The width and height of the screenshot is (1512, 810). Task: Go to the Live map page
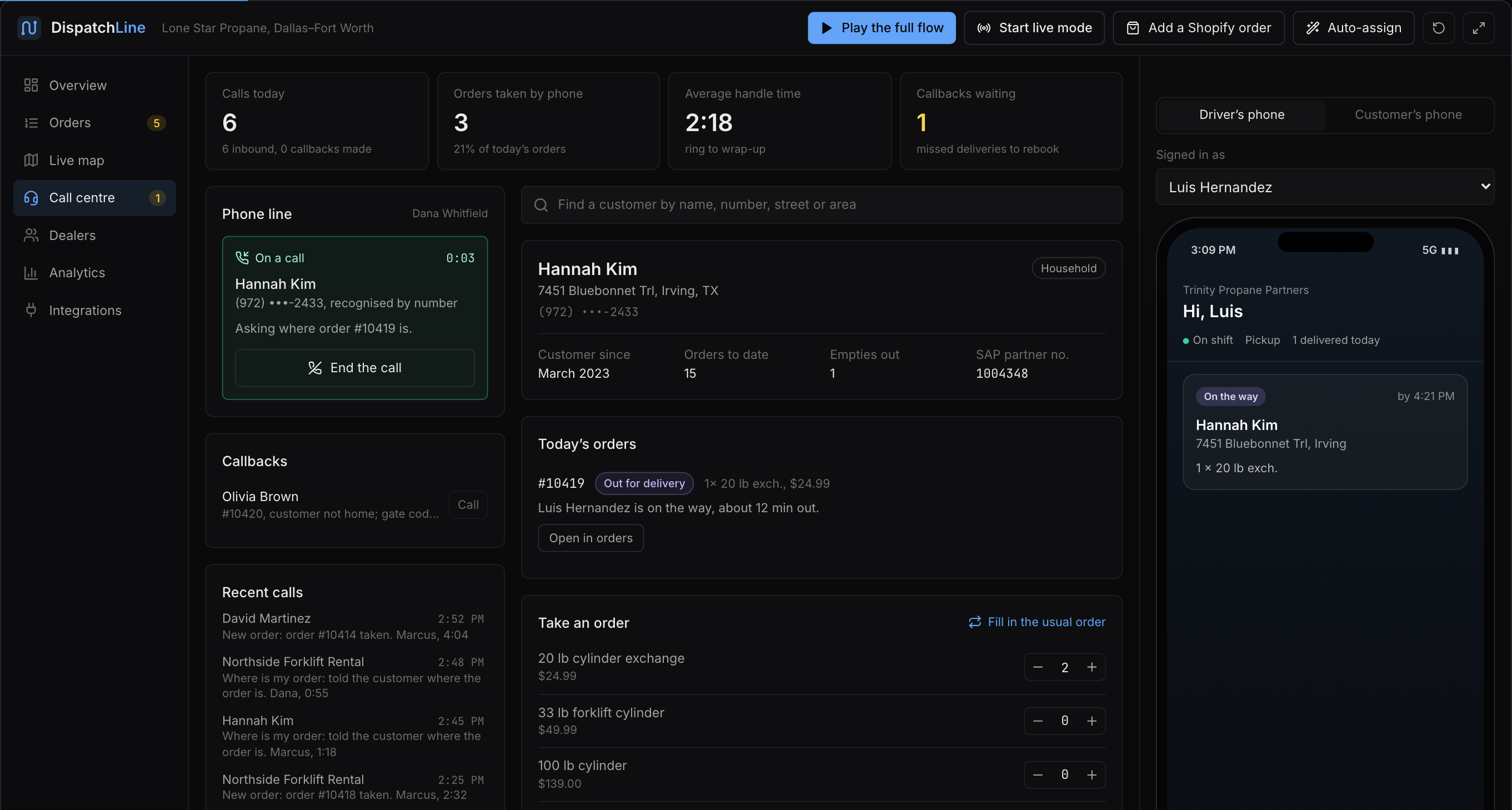94,160
